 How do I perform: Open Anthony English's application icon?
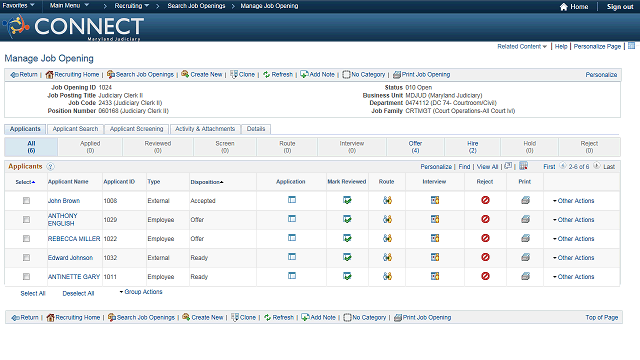291,219
